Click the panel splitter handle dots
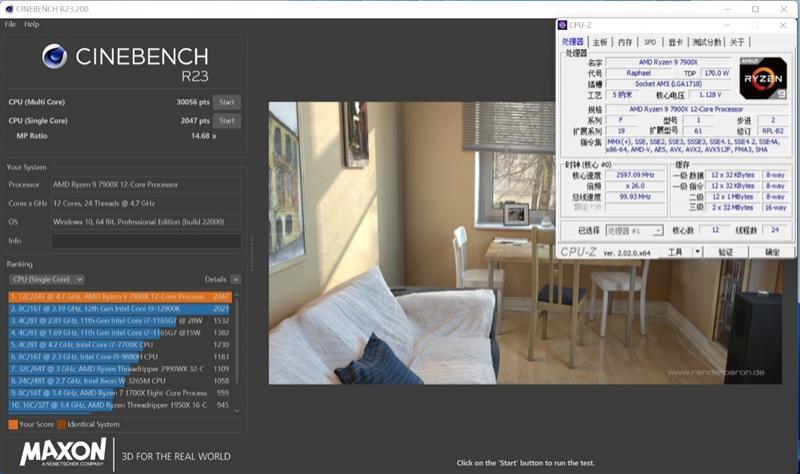The width and height of the screenshot is (800, 474). (252, 254)
